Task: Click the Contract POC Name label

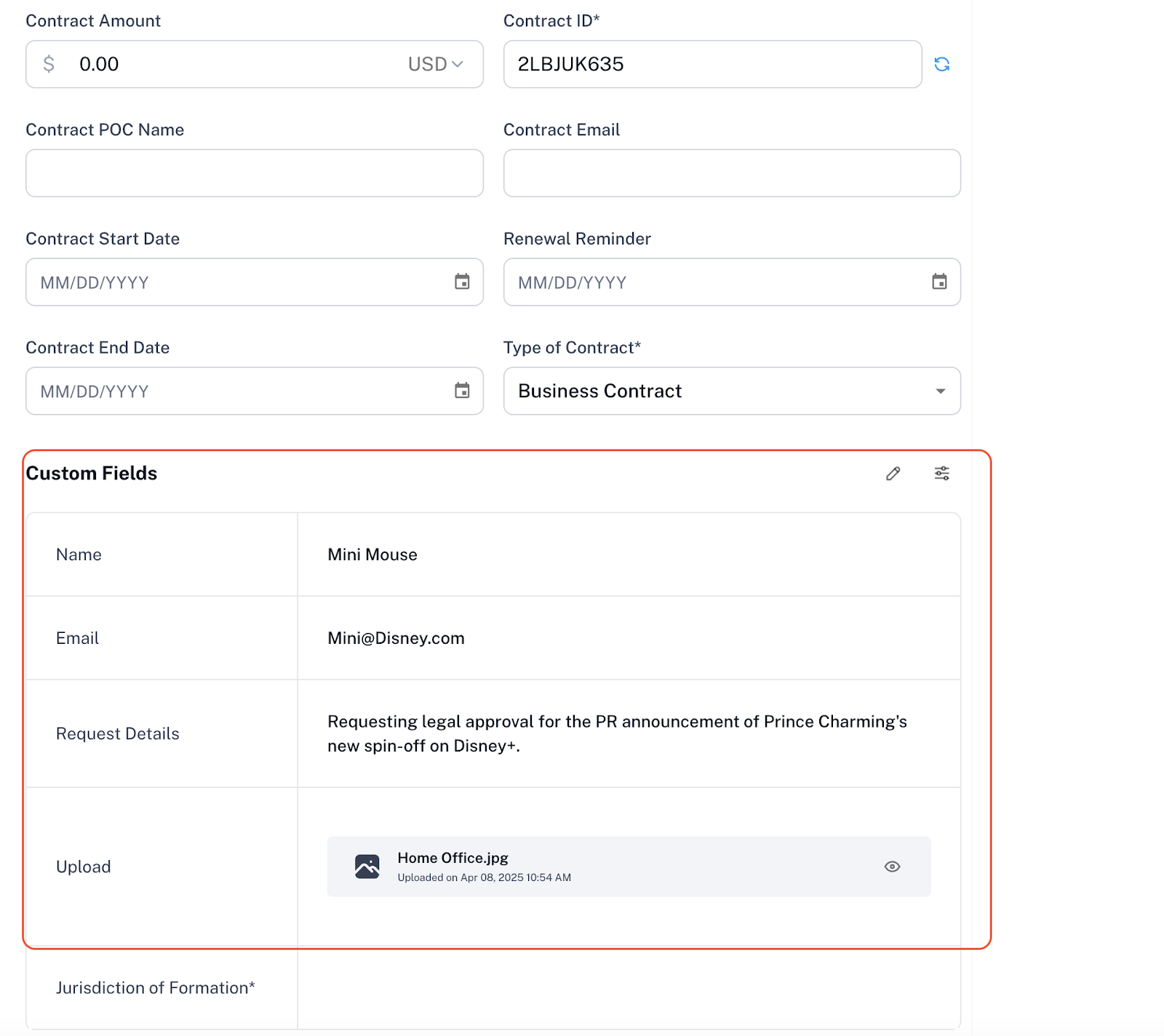Action: [x=105, y=129]
